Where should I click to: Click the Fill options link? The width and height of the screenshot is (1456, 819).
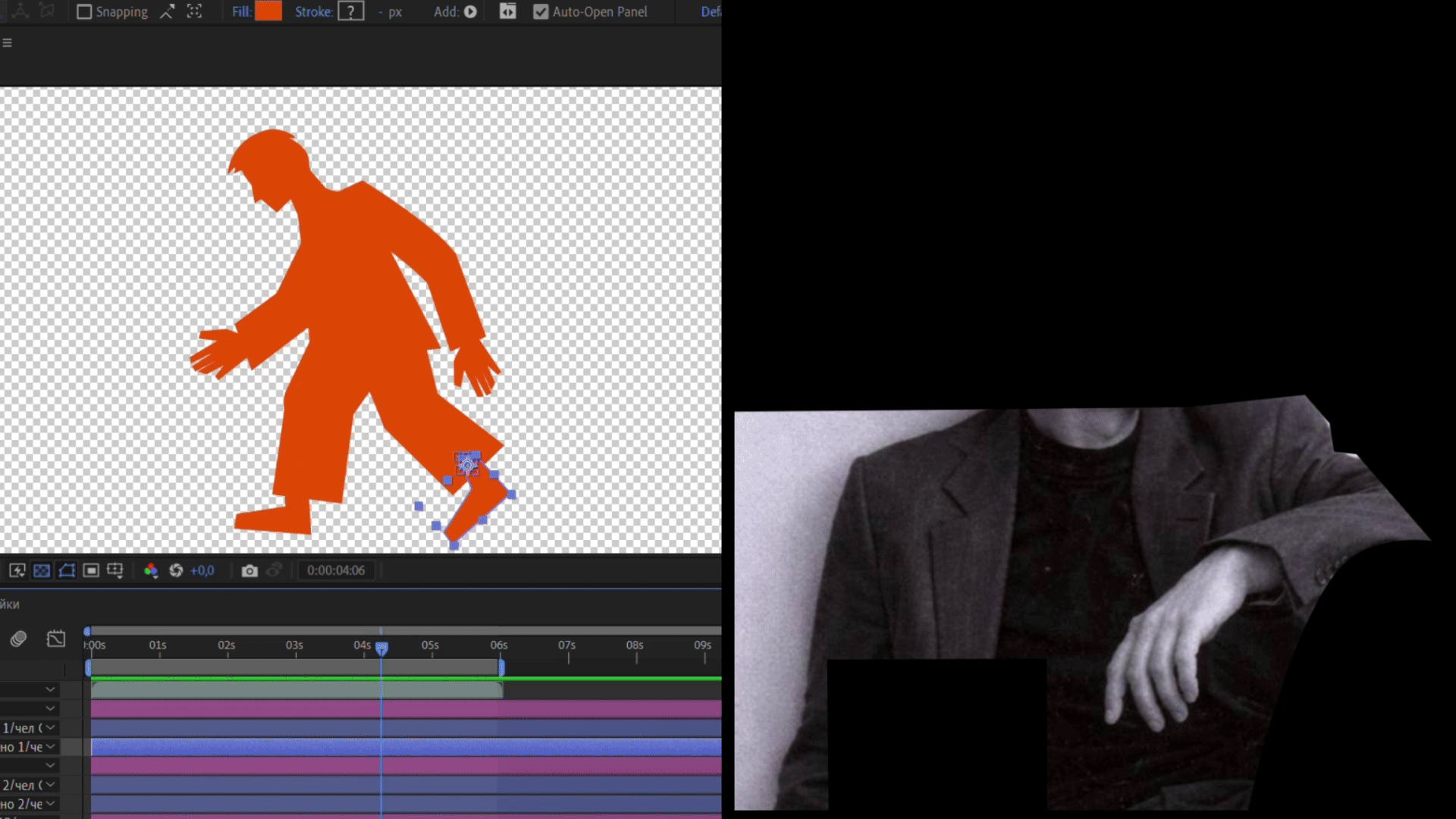(241, 11)
